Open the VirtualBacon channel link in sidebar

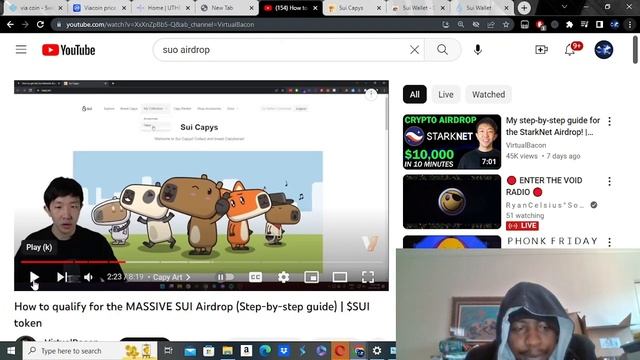click(x=526, y=145)
